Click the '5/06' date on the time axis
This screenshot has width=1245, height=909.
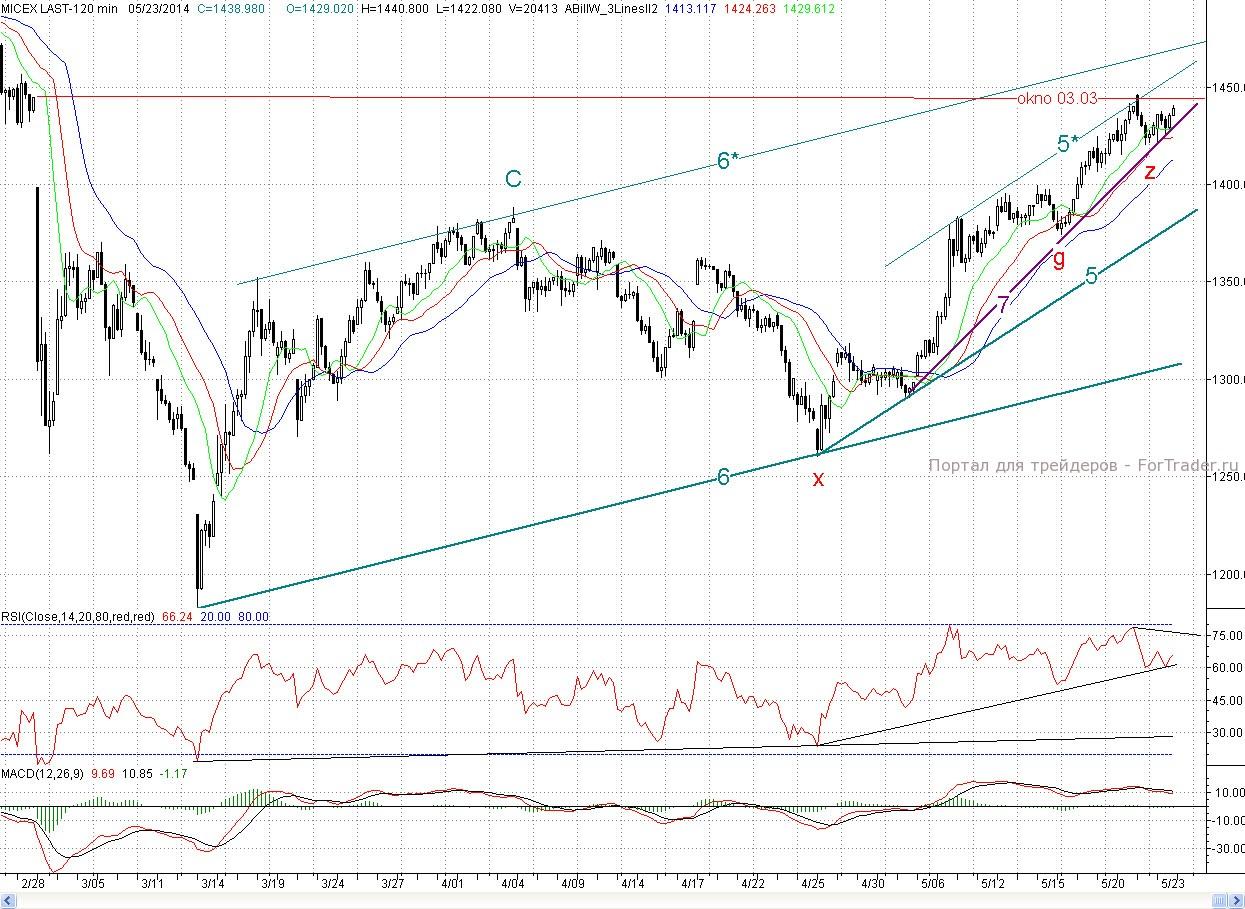click(x=933, y=884)
